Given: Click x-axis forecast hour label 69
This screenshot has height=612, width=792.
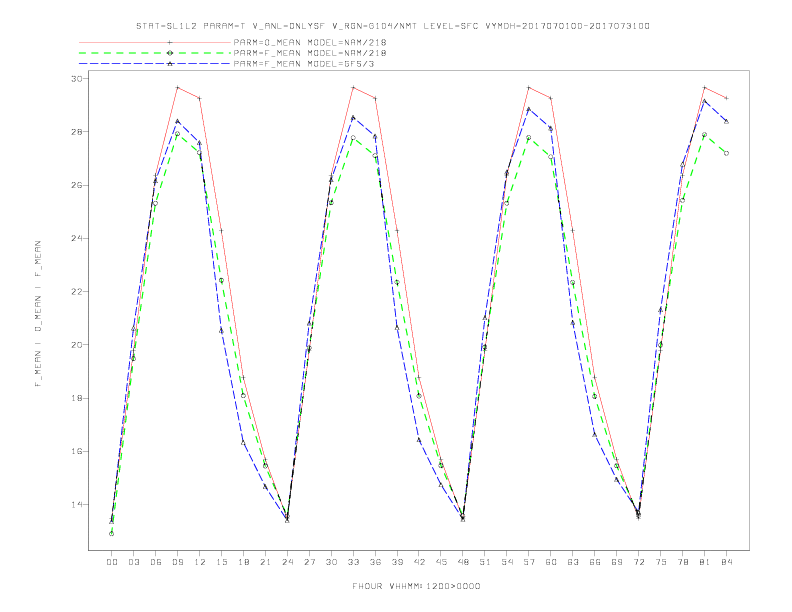Looking at the screenshot, I should coord(617,562).
